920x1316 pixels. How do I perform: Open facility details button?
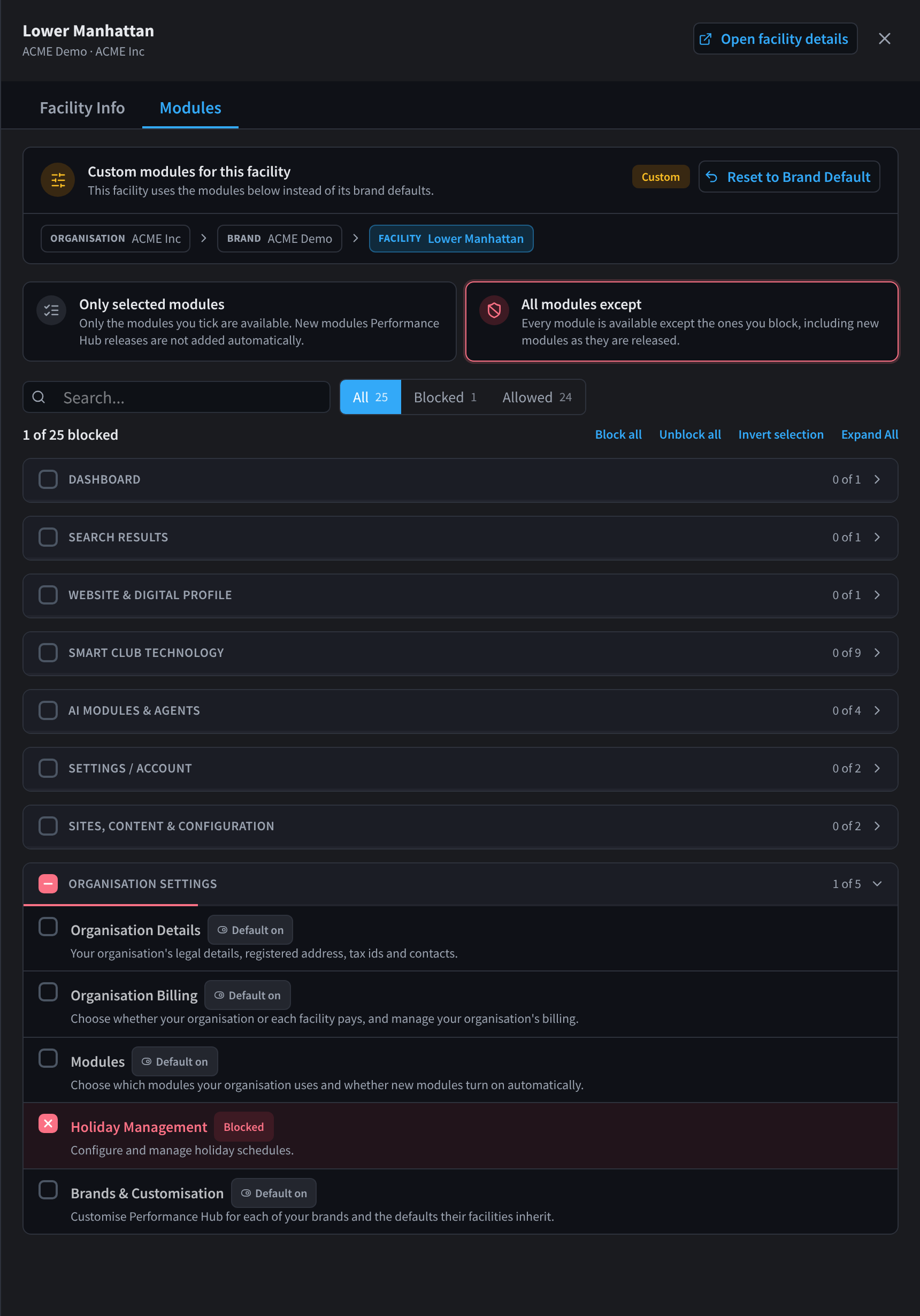(x=775, y=39)
